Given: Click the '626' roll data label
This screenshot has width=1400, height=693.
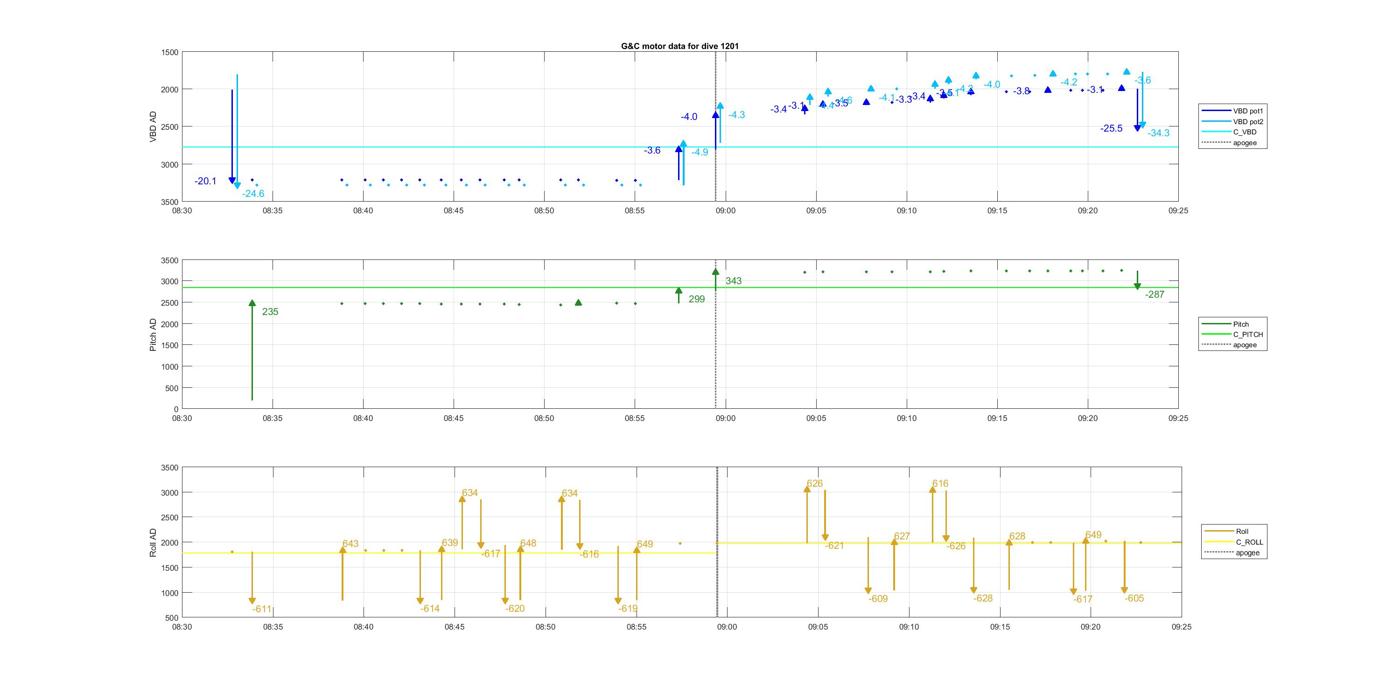Looking at the screenshot, I should 815,484.
